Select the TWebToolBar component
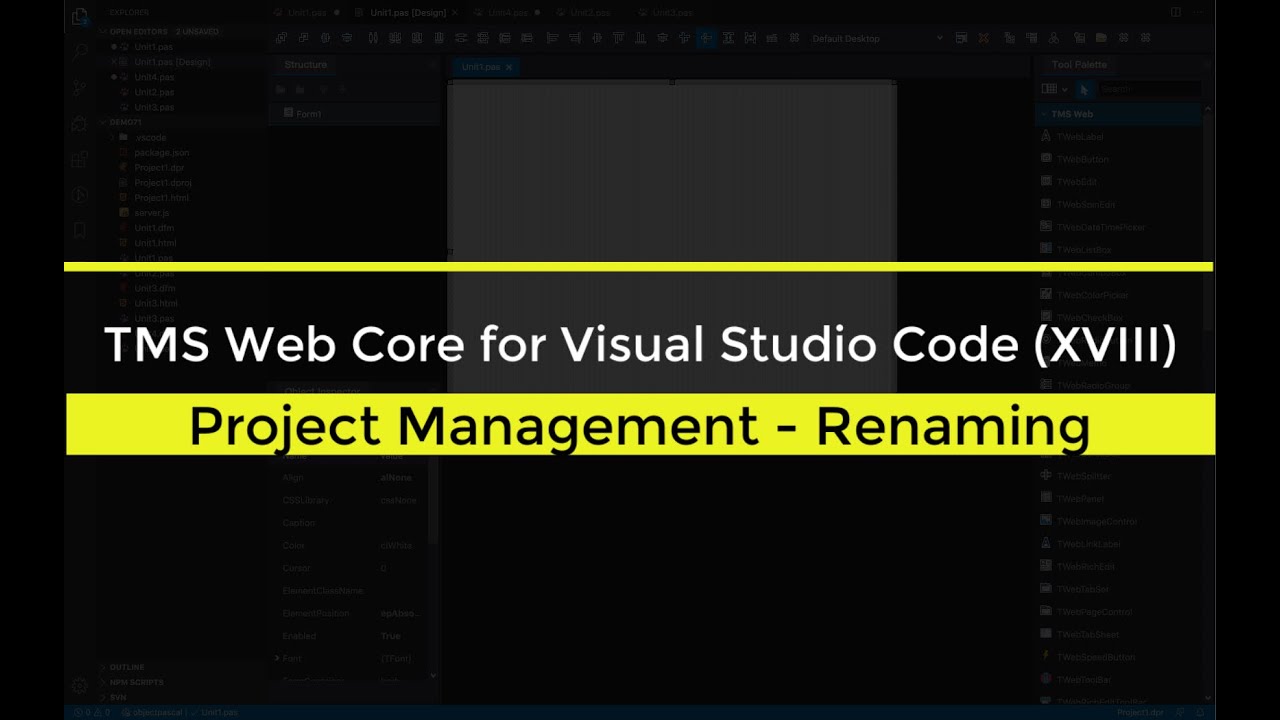The height and width of the screenshot is (720, 1280). (1084, 679)
